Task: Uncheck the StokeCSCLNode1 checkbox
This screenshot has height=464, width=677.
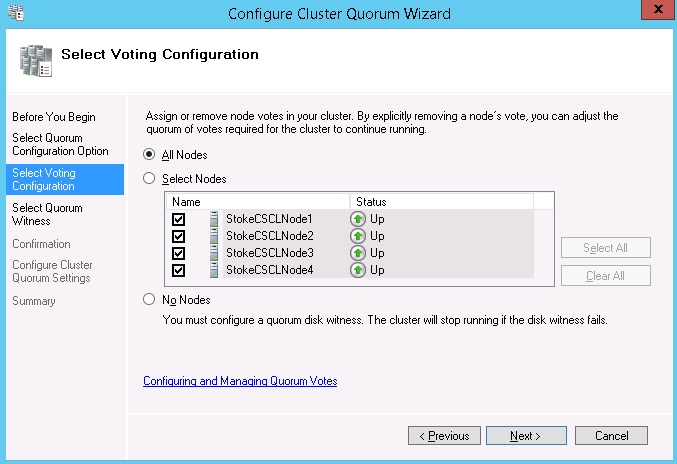Action: [x=179, y=219]
